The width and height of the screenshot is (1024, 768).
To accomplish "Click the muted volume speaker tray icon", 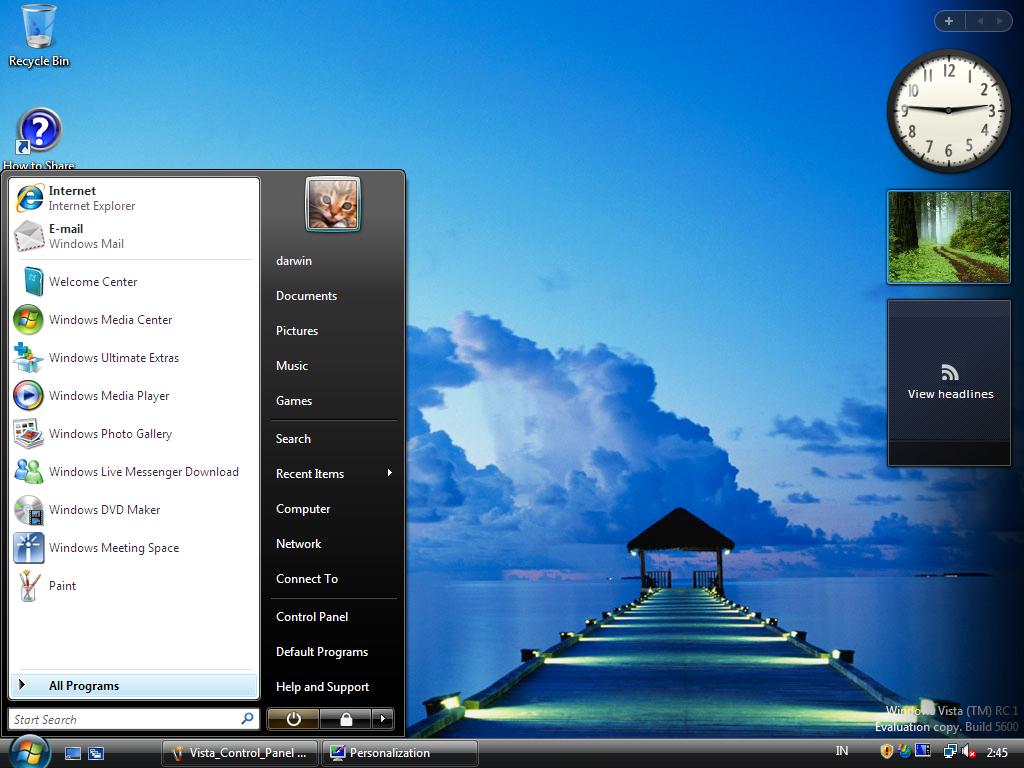I will pyautogui.click(x=968, y=752).
